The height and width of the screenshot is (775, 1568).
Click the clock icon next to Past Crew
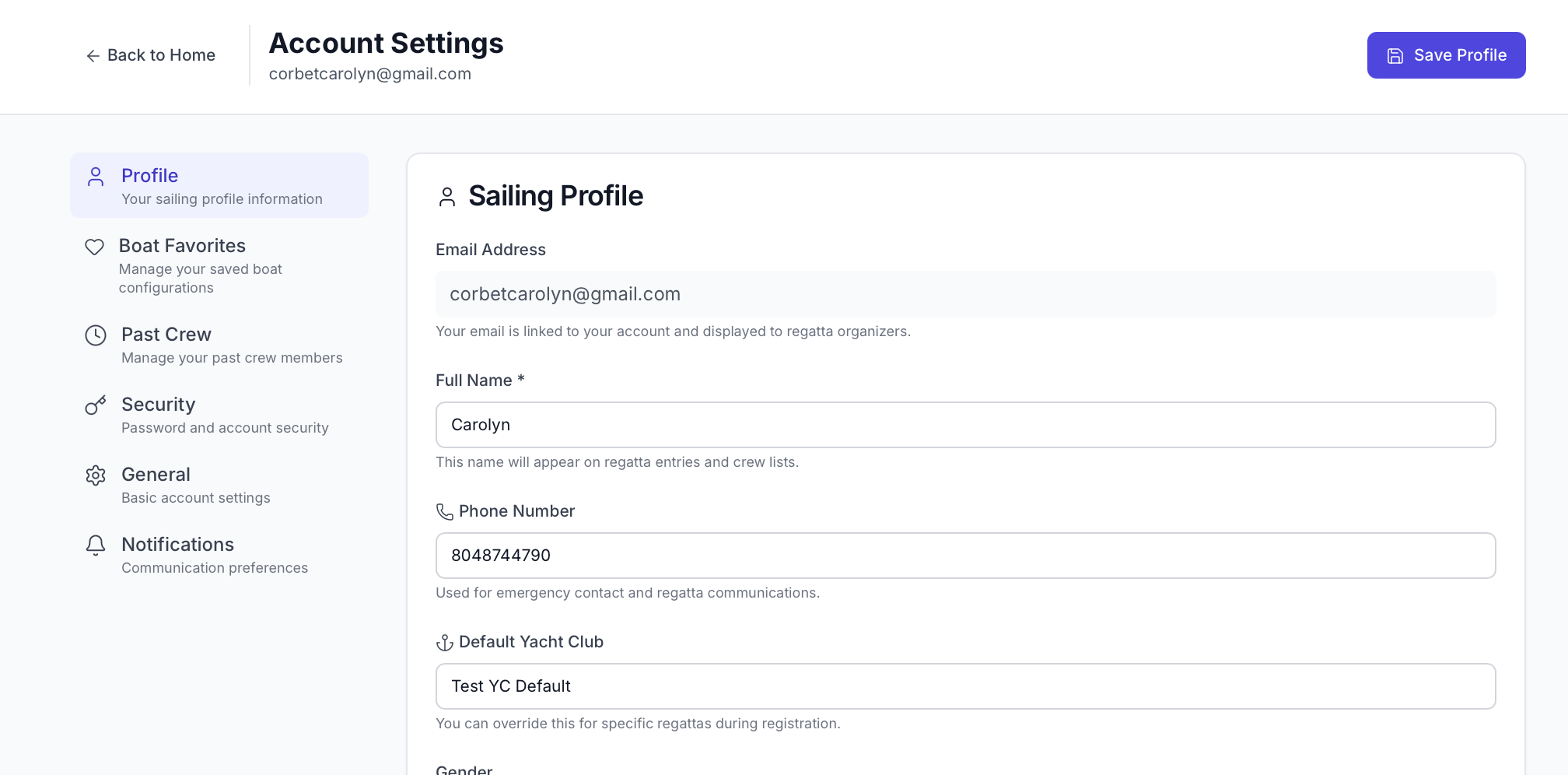pyautogui.click(x=95, y=335)
